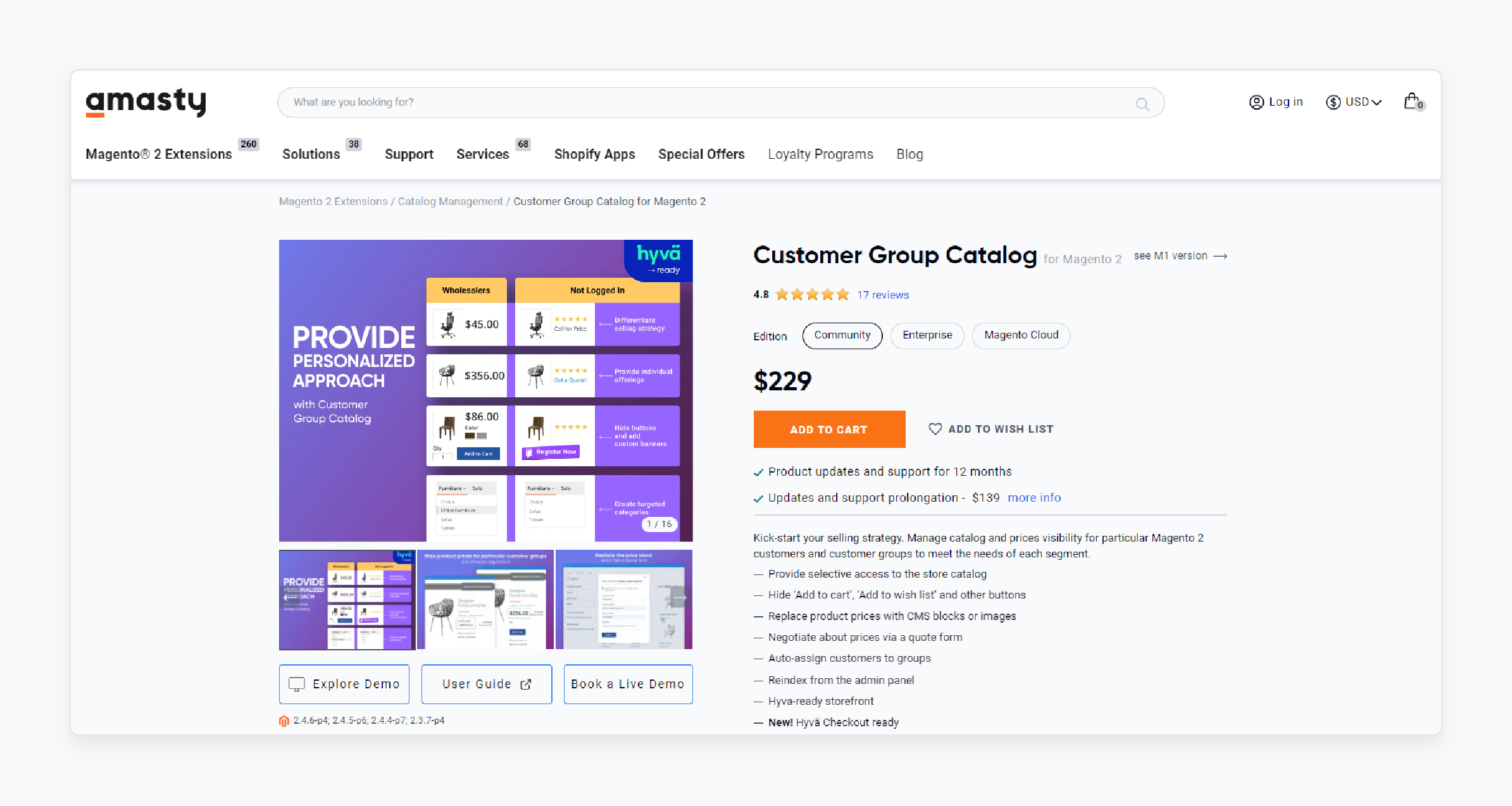
Task: Select the third gallery thumbnail
Action: (x=624, y=599)
